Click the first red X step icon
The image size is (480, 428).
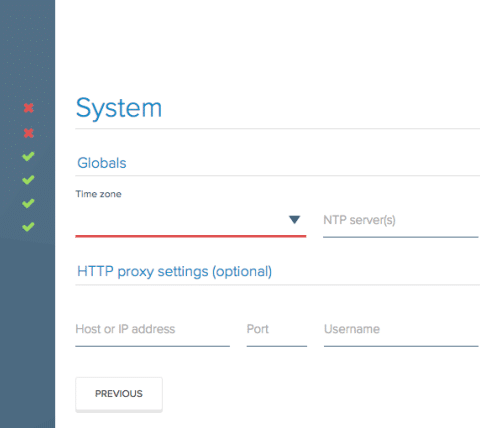point(29,108)
